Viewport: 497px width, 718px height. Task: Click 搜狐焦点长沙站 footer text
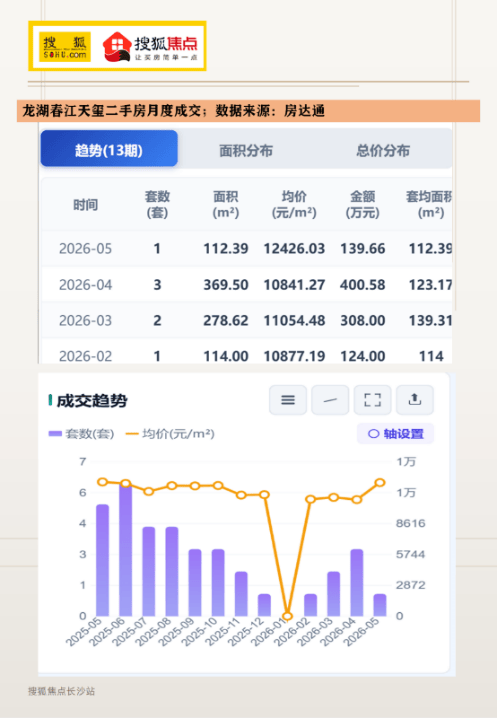coord(61,691)
